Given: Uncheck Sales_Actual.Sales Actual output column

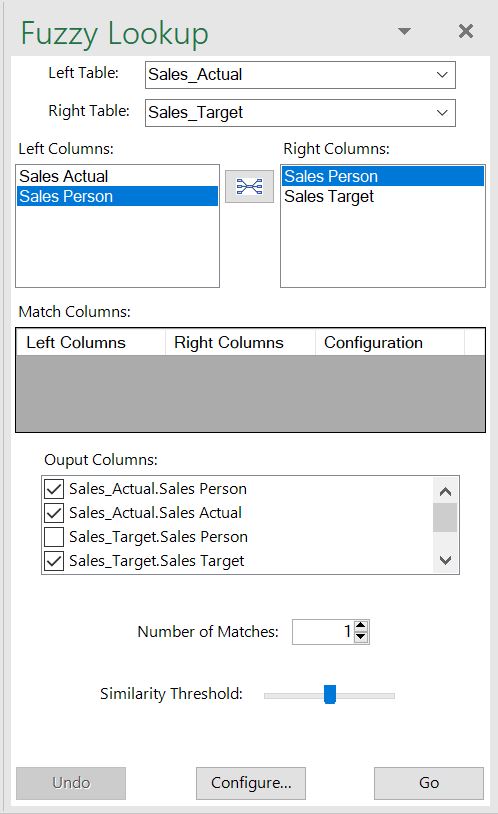Looking at the screenshot, I should coord(54,513).
